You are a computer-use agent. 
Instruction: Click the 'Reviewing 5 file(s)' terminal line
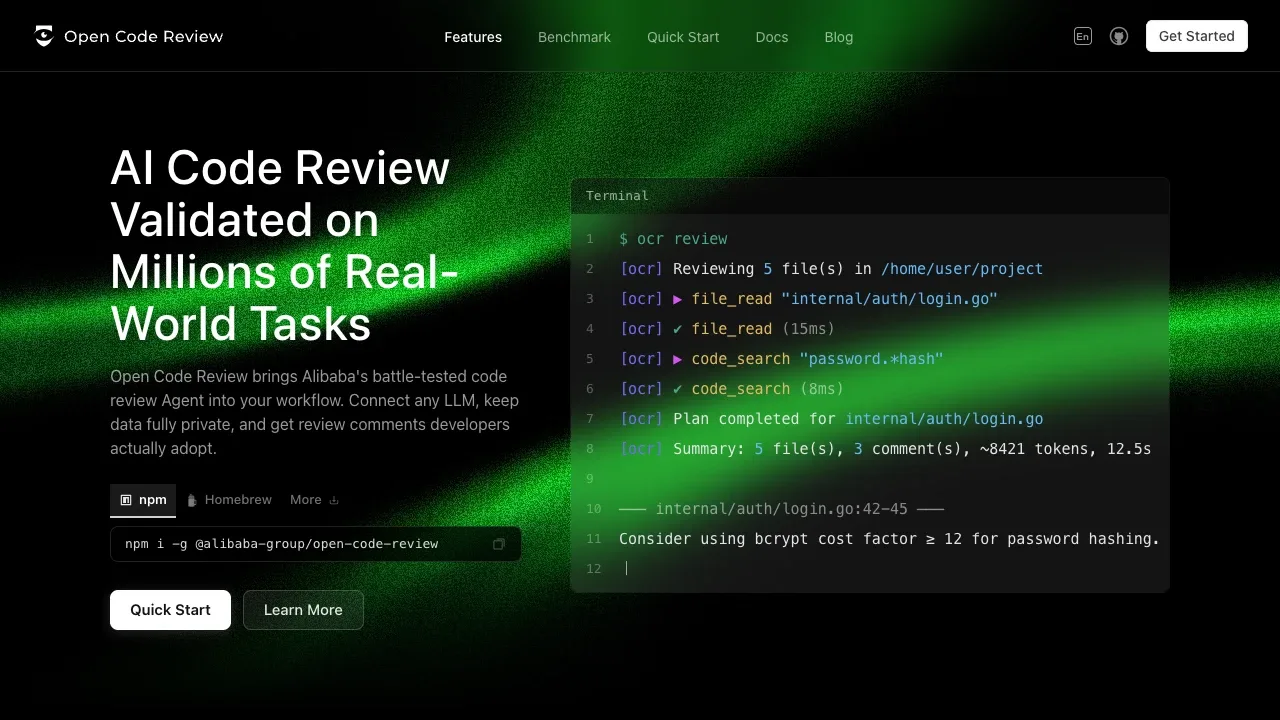[831, 269]
